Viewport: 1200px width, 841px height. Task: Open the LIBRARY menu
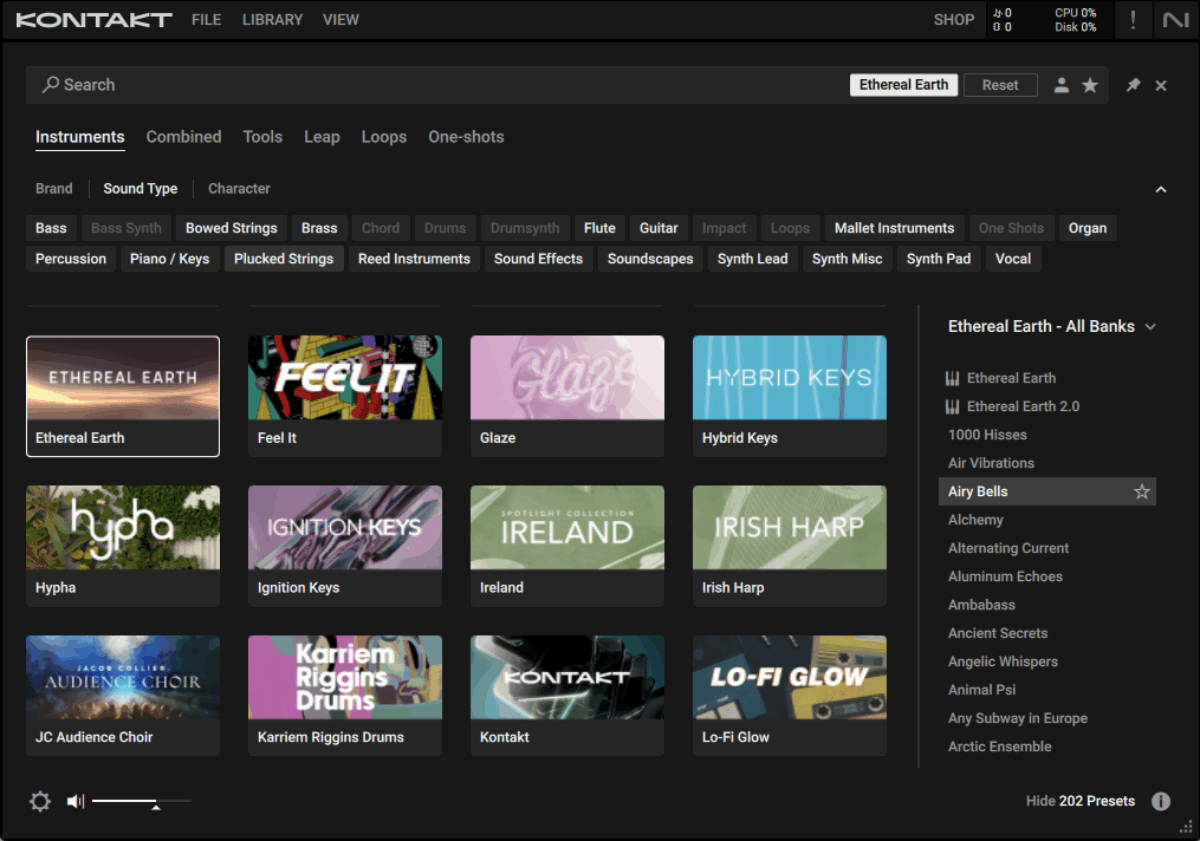tap(272, 20)
